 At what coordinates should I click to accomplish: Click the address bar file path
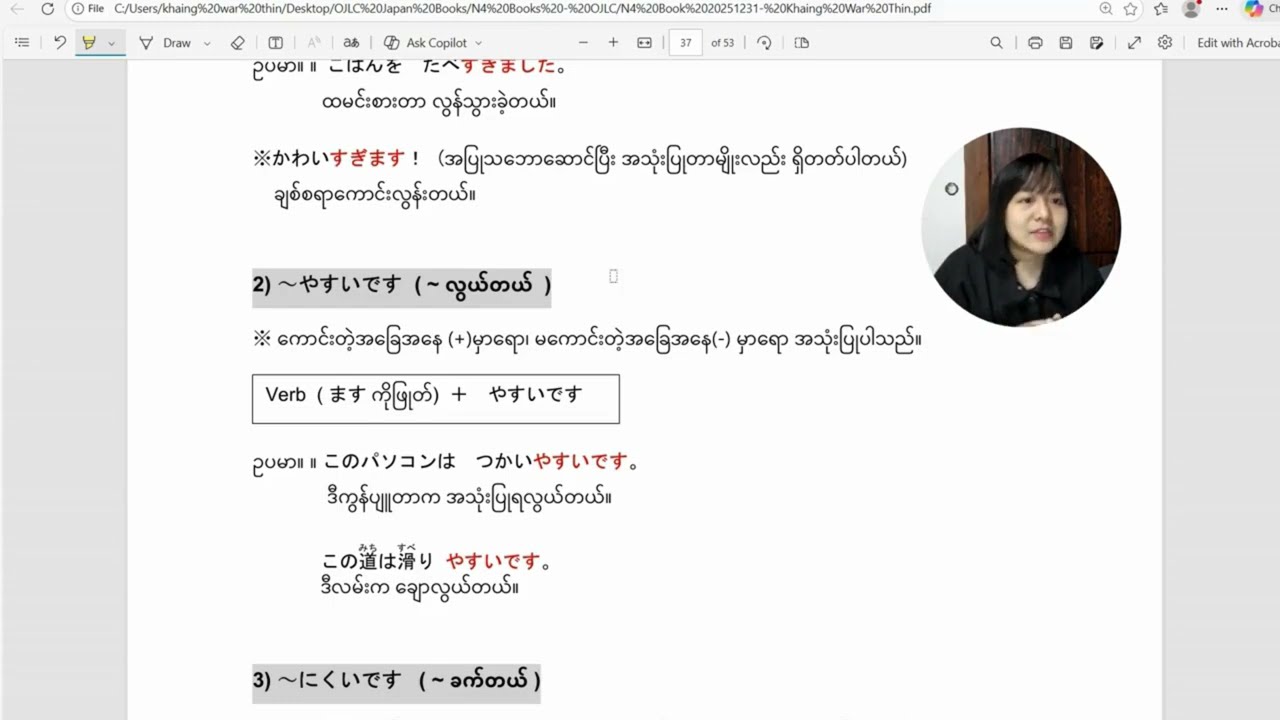(522, 9)
